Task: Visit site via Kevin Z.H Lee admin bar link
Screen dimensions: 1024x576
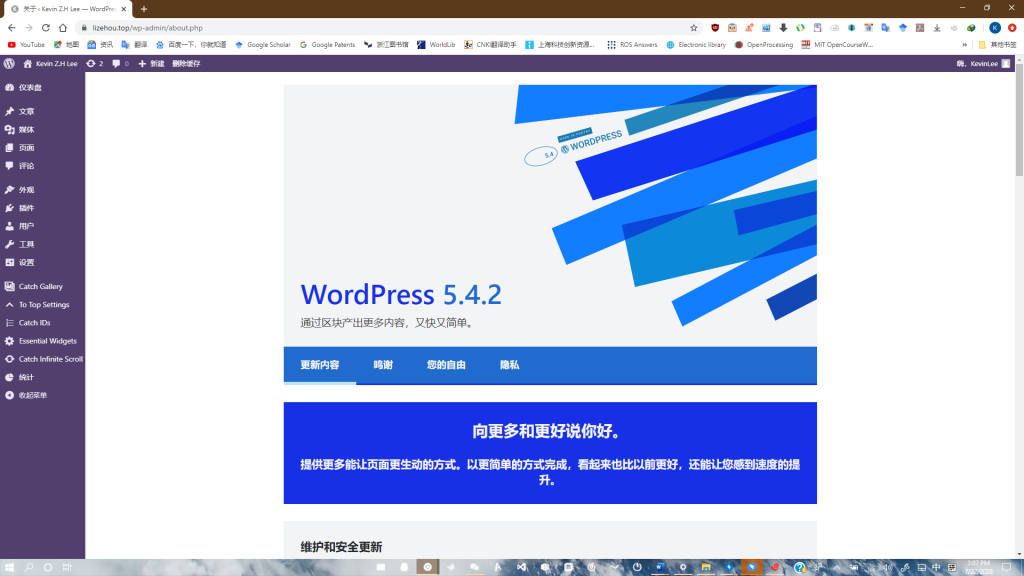Action: coord(50,63)
